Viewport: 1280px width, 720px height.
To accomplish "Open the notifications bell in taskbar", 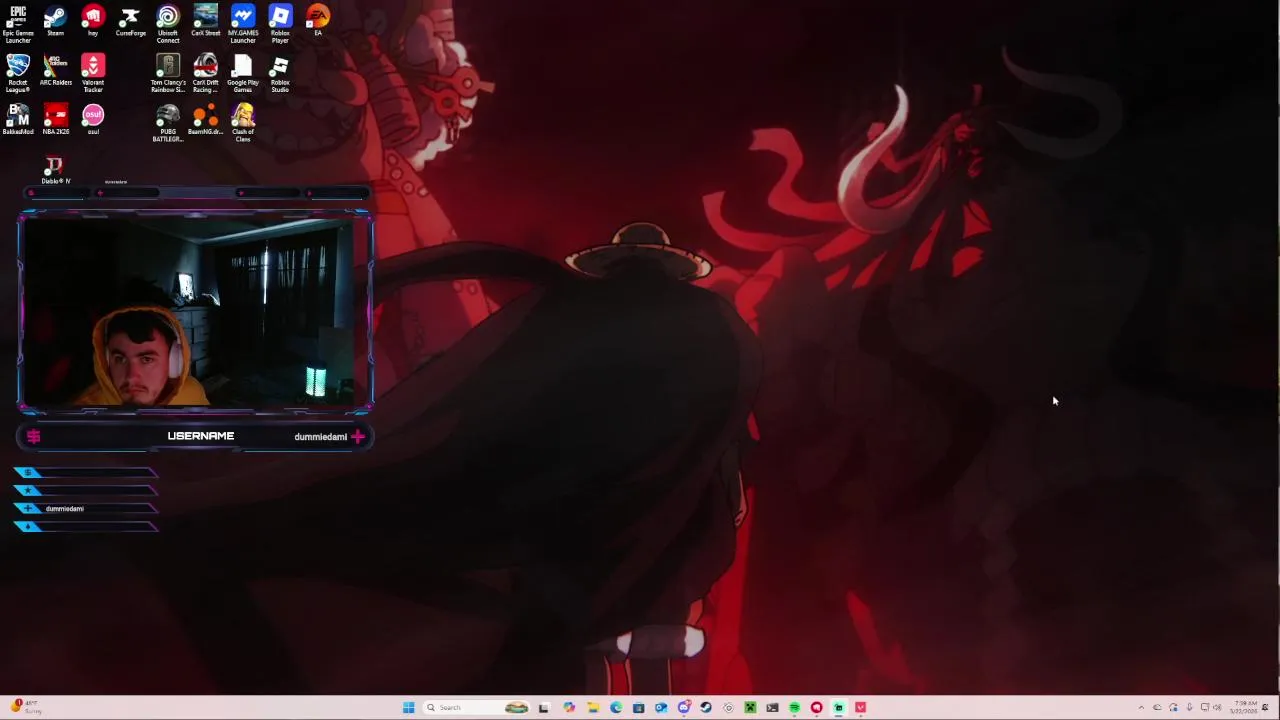I will pos(1265,707).
